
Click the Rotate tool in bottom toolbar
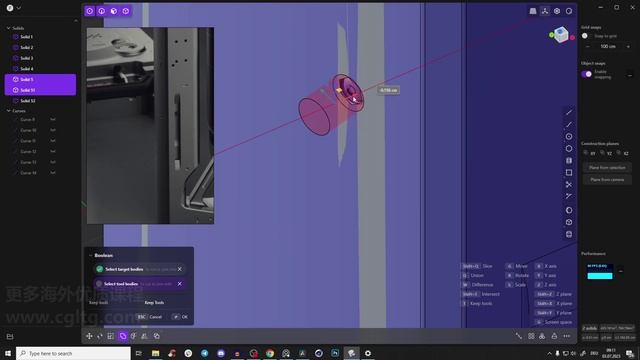[100, 336]
